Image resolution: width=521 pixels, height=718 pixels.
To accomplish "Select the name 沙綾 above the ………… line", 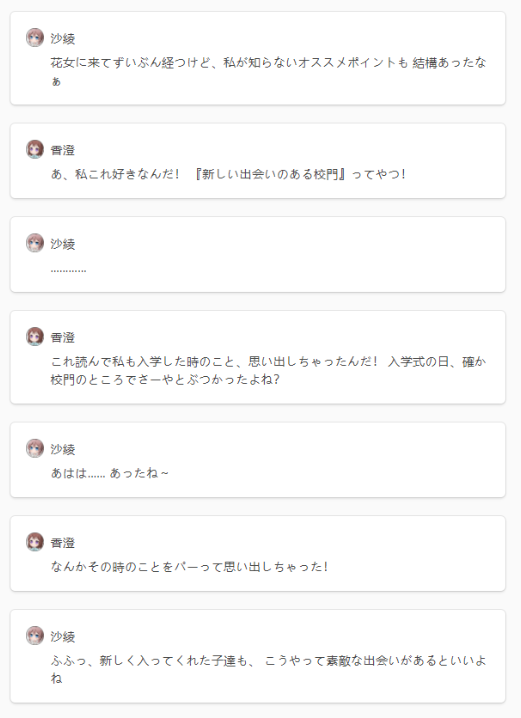I will (63, 244).
